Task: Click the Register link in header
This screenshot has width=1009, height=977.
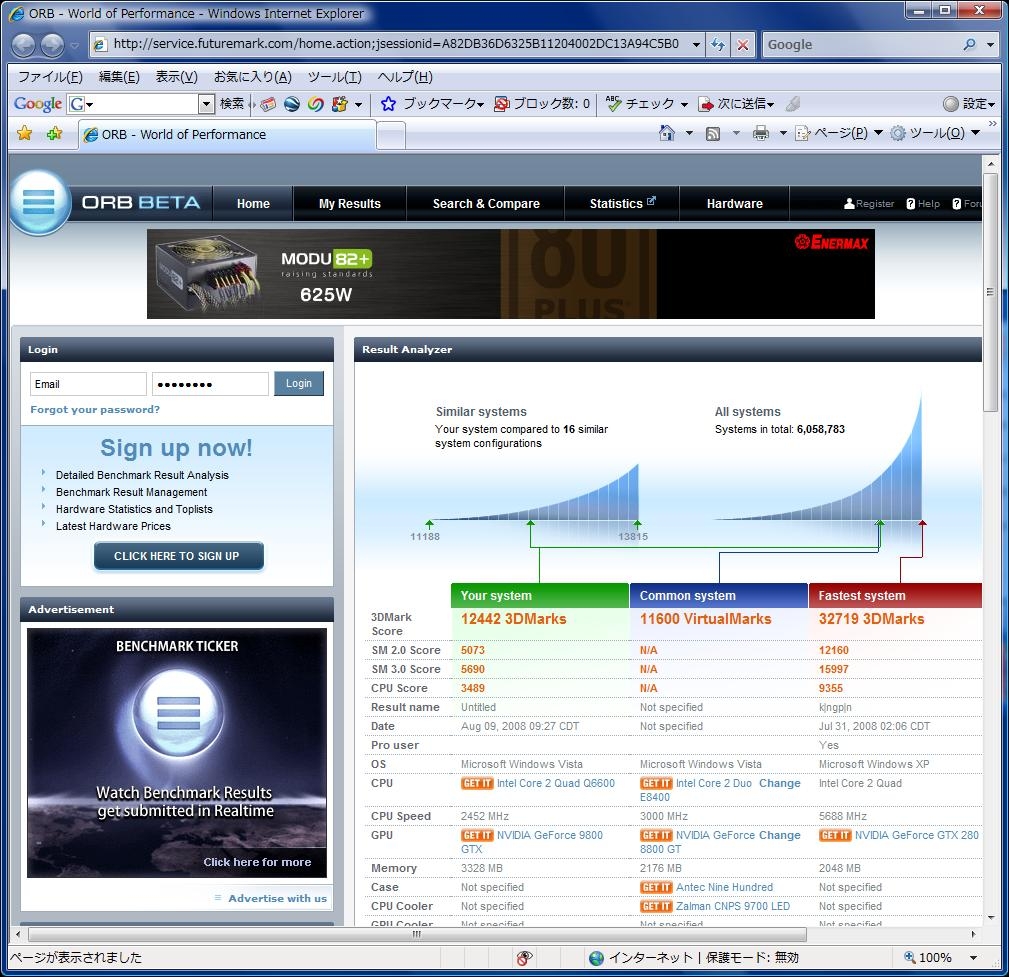Action: 869,203
